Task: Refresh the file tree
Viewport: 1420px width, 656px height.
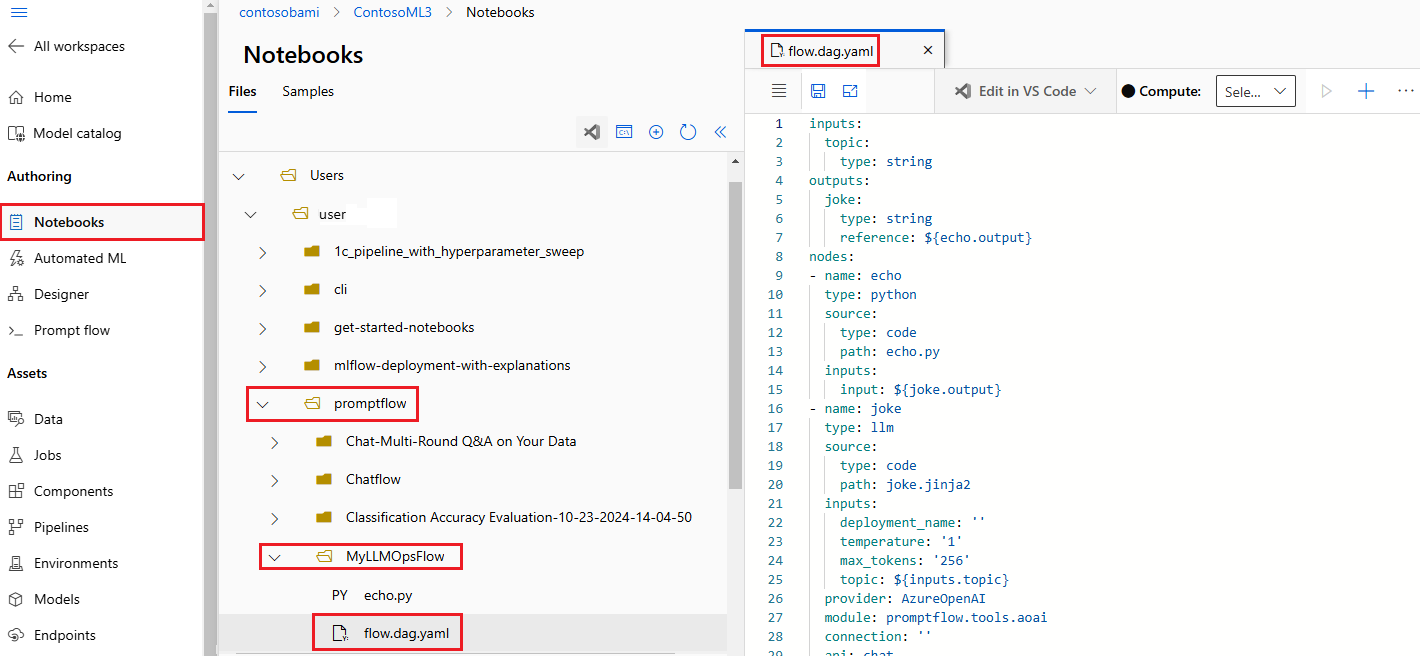Action: point(688,132)
